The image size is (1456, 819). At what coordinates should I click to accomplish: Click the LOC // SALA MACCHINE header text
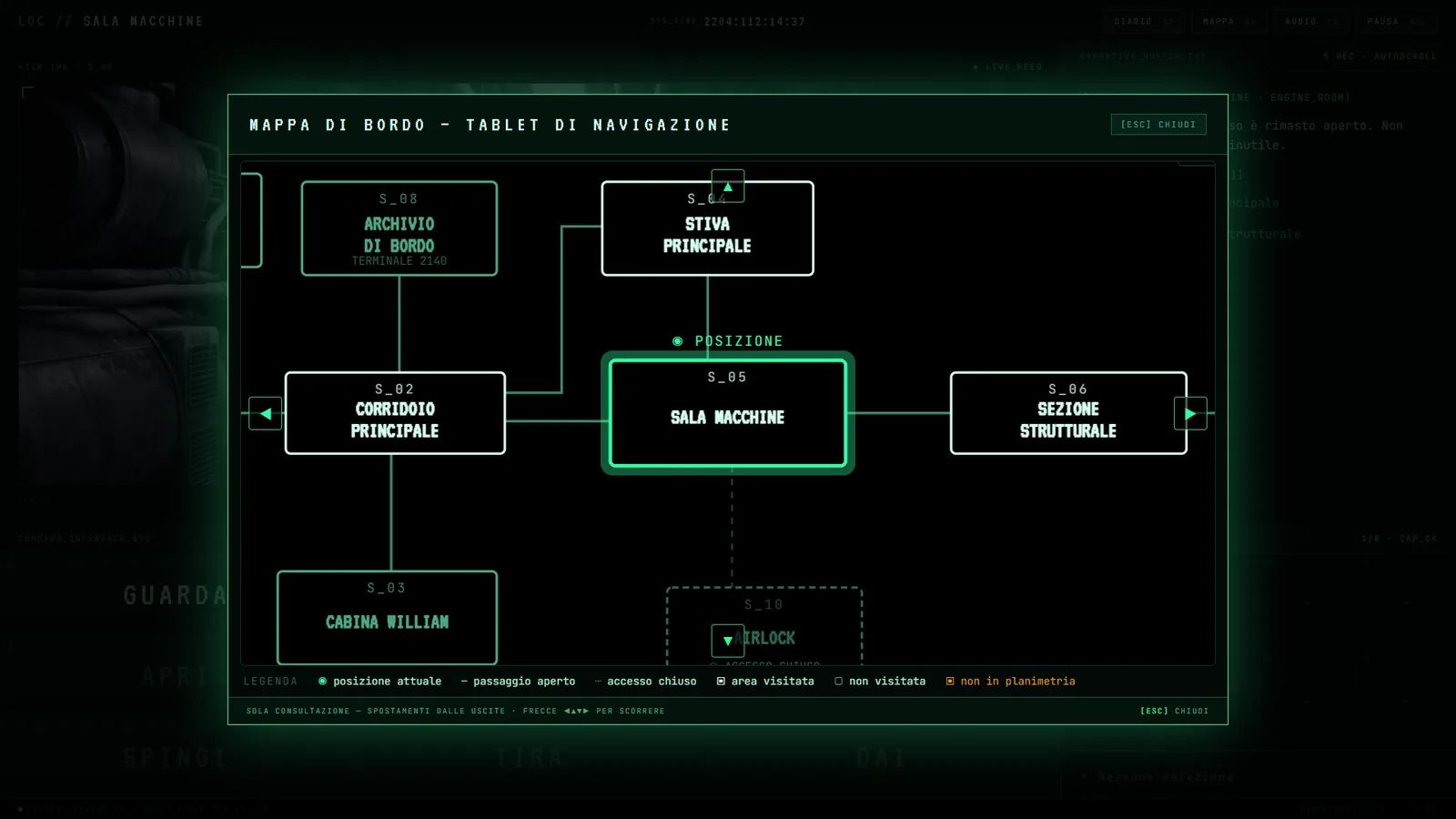coord(111,21)
